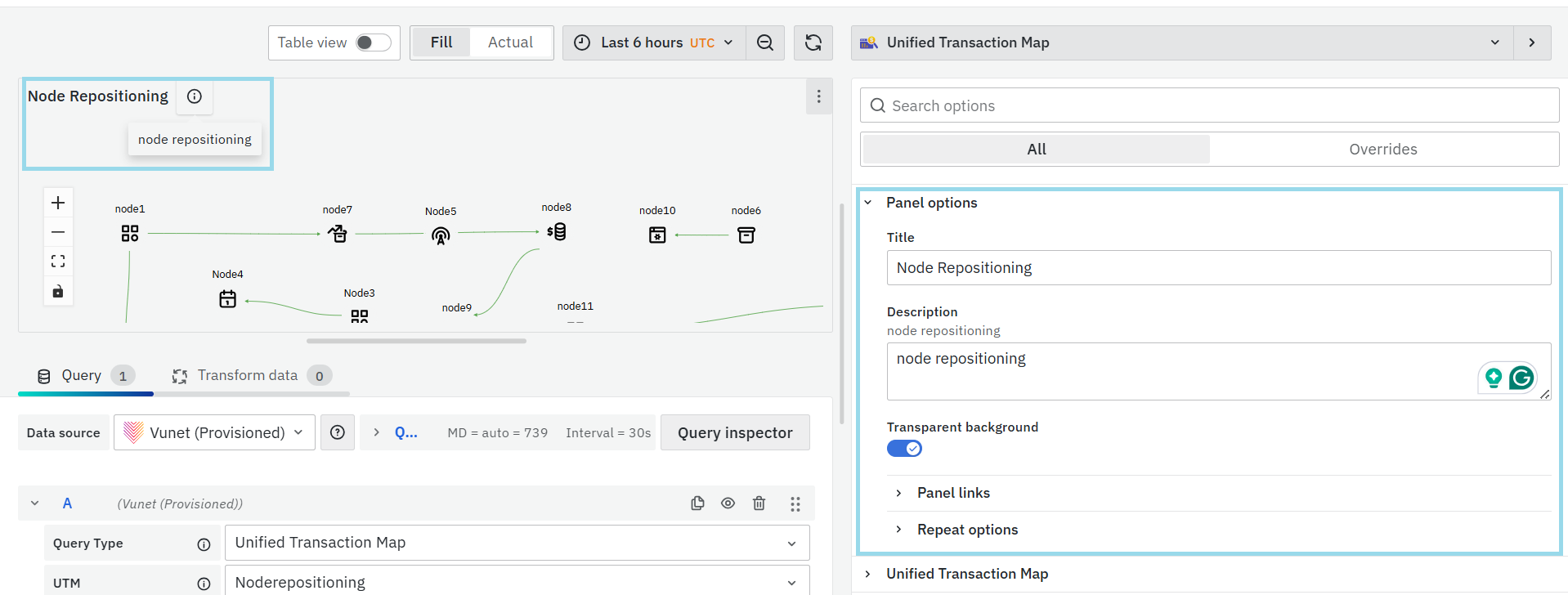Click the horizontal scrollbar under the map

416,341
